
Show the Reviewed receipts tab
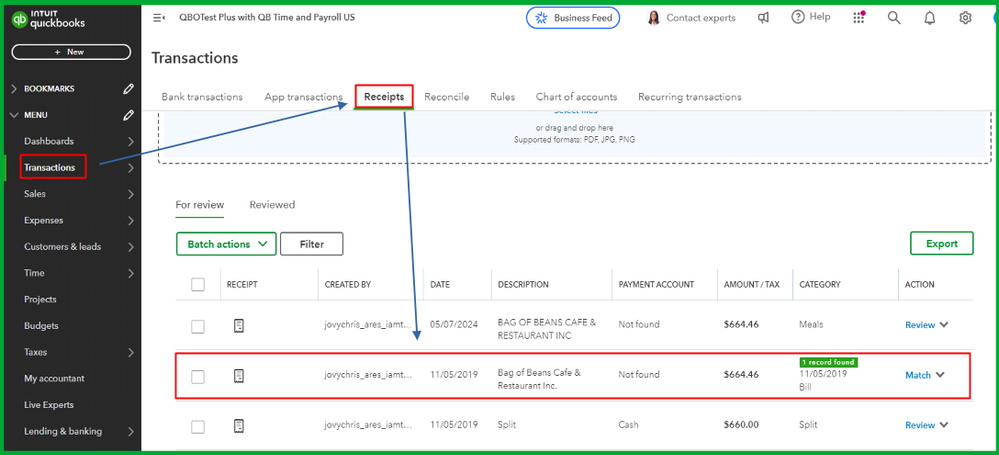point(272,205)
